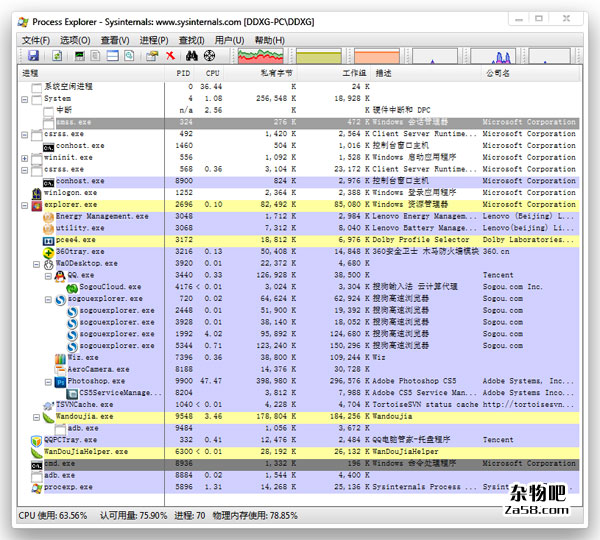The width and height of the screenshot is (600, 540).
Task: Select the smss.exe row
Action: click(299, 123)
